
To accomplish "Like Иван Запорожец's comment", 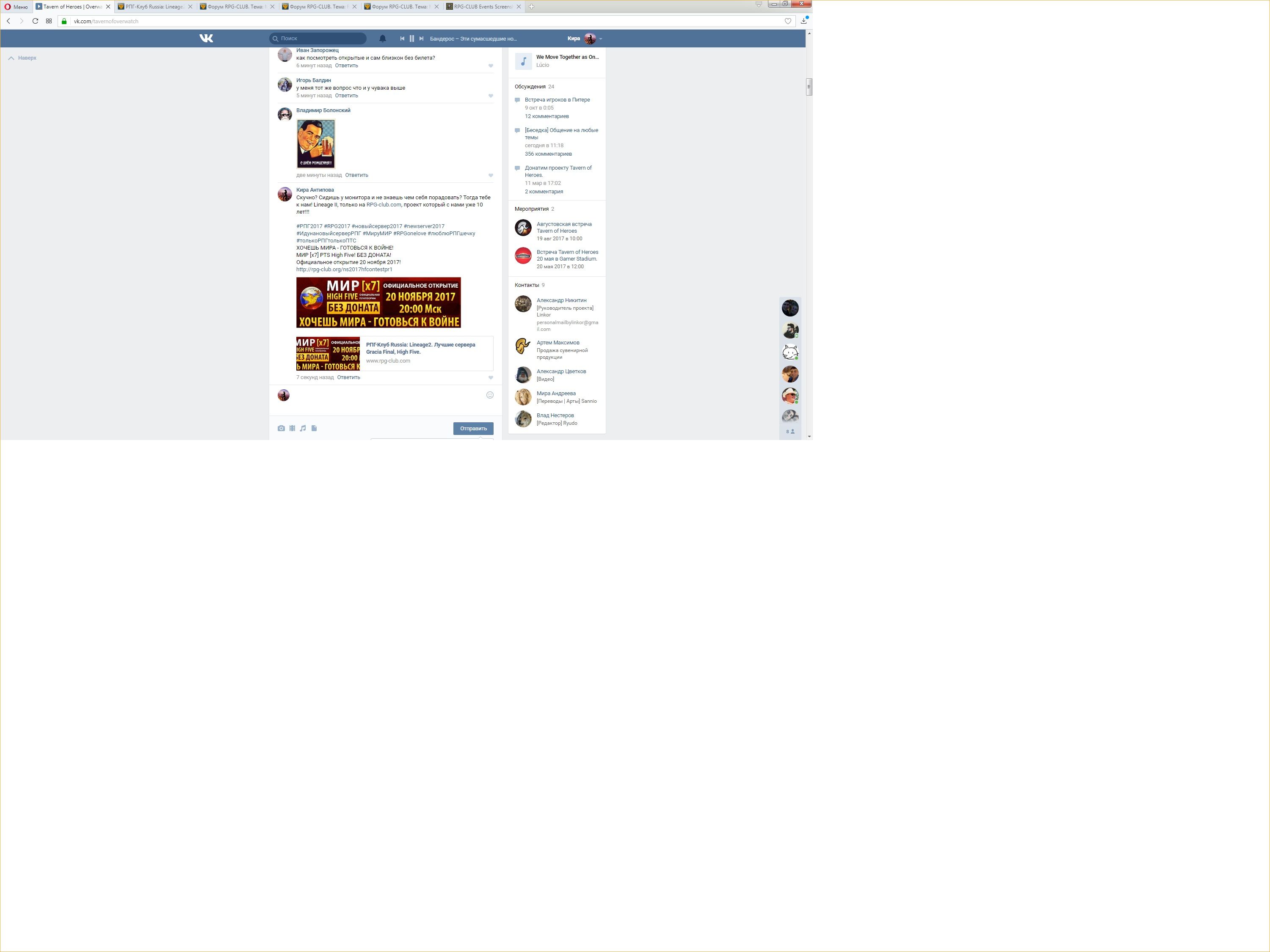I will [x=490, y=66].
